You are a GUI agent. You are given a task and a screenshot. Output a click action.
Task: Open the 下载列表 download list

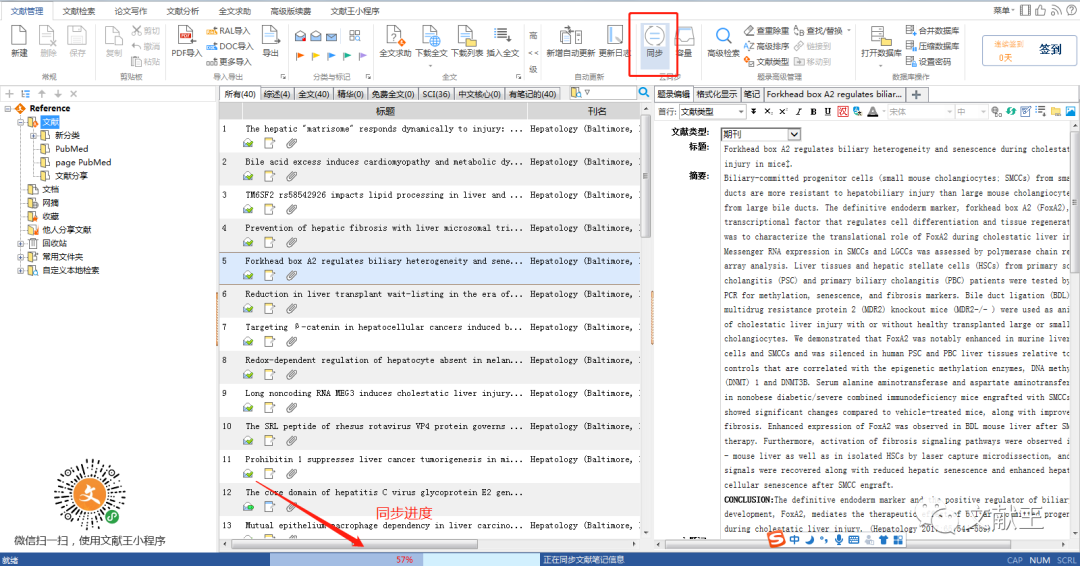coord(466,41)
